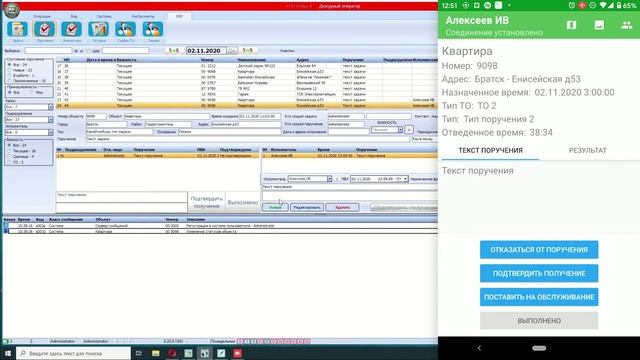
Task: Click the second checkmark ribbon icon, third in the row
Action: [x=71, y=29]
